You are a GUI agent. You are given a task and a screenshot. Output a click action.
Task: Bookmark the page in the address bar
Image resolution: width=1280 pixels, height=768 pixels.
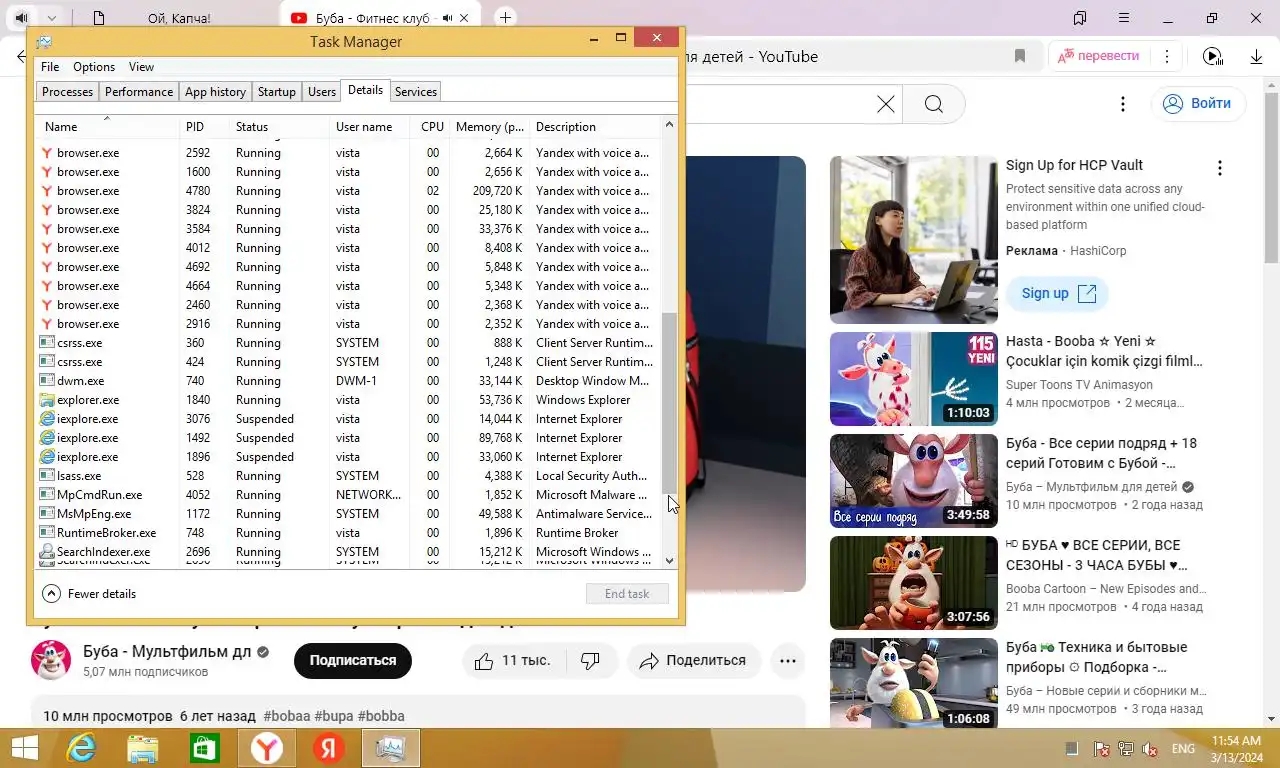click(x=1020, y=56)
